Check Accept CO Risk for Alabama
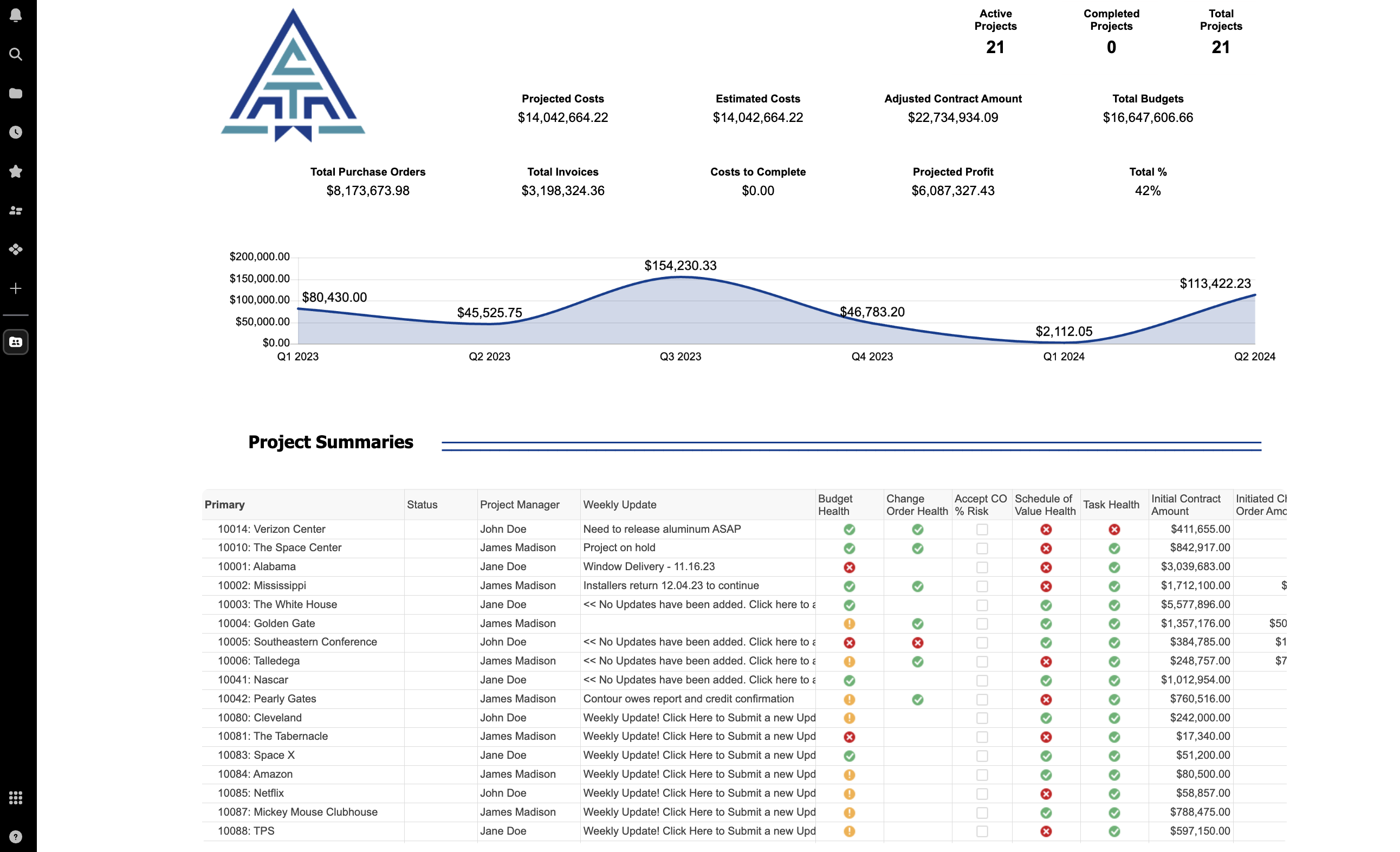The image size is (1400, 852). (x=982, y=567)
